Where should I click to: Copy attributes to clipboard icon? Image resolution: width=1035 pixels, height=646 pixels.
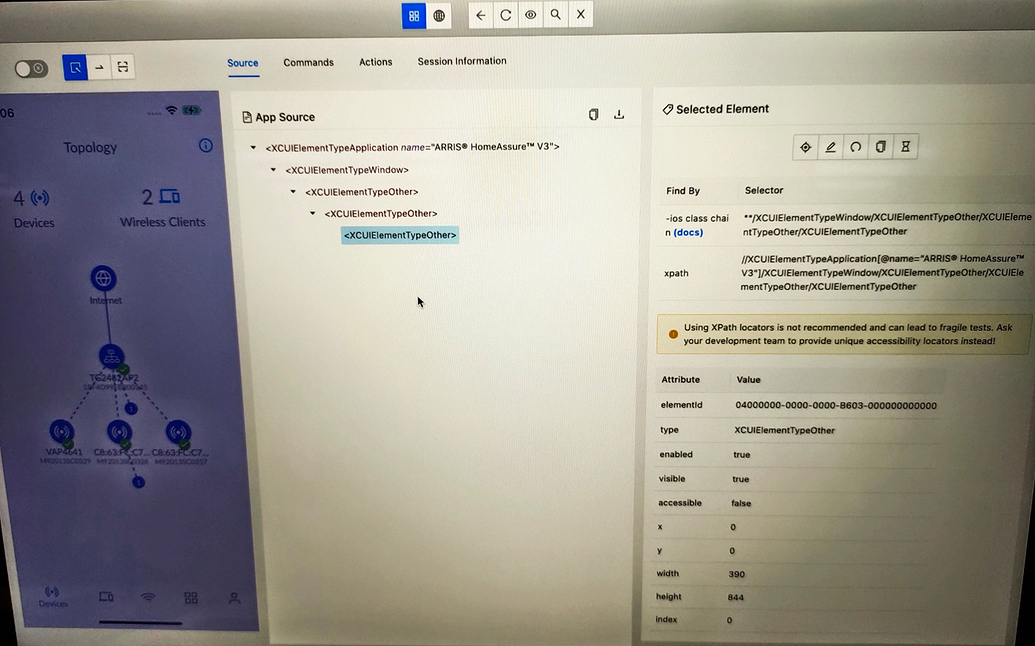pyautogui.click(x=881, y=147)
